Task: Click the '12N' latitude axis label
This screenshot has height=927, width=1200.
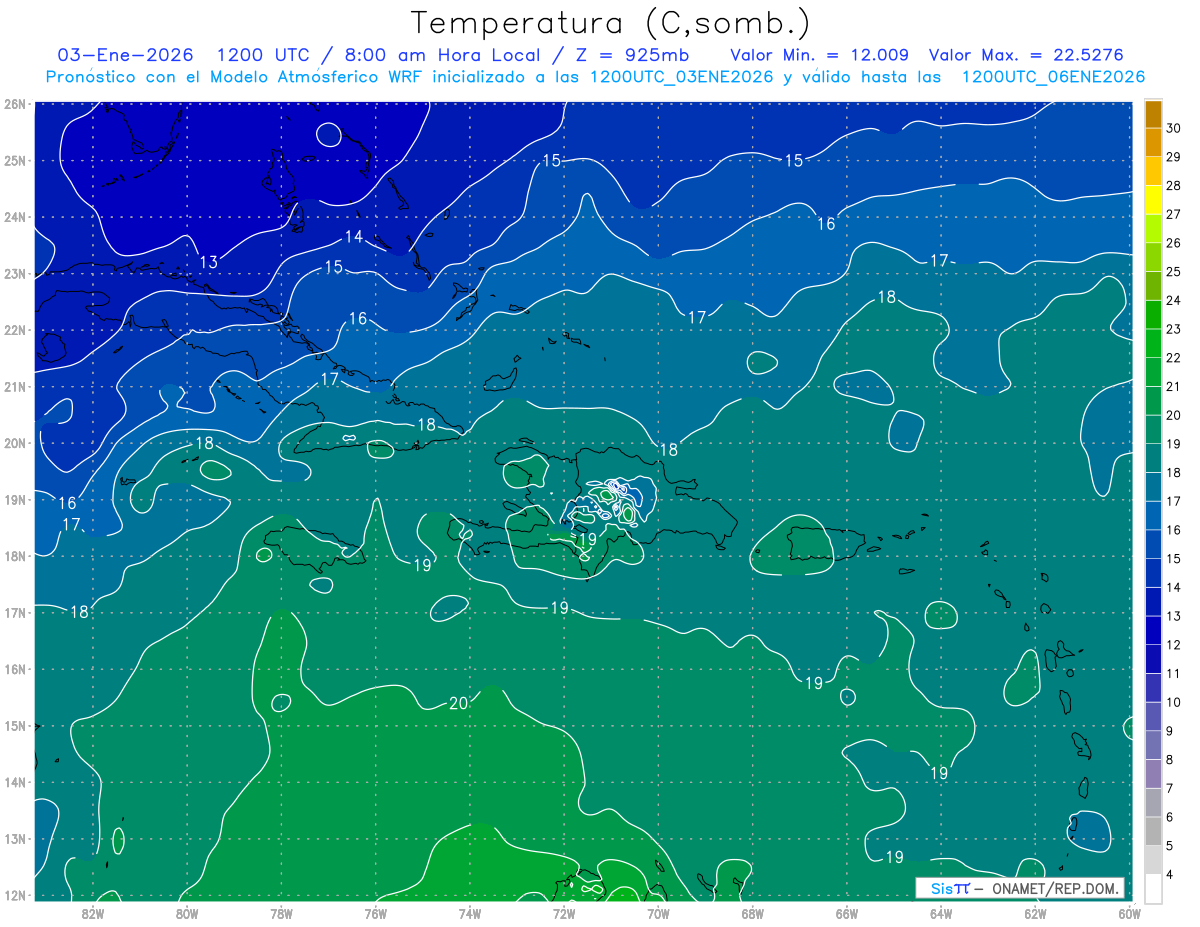Action: point(14,895)
